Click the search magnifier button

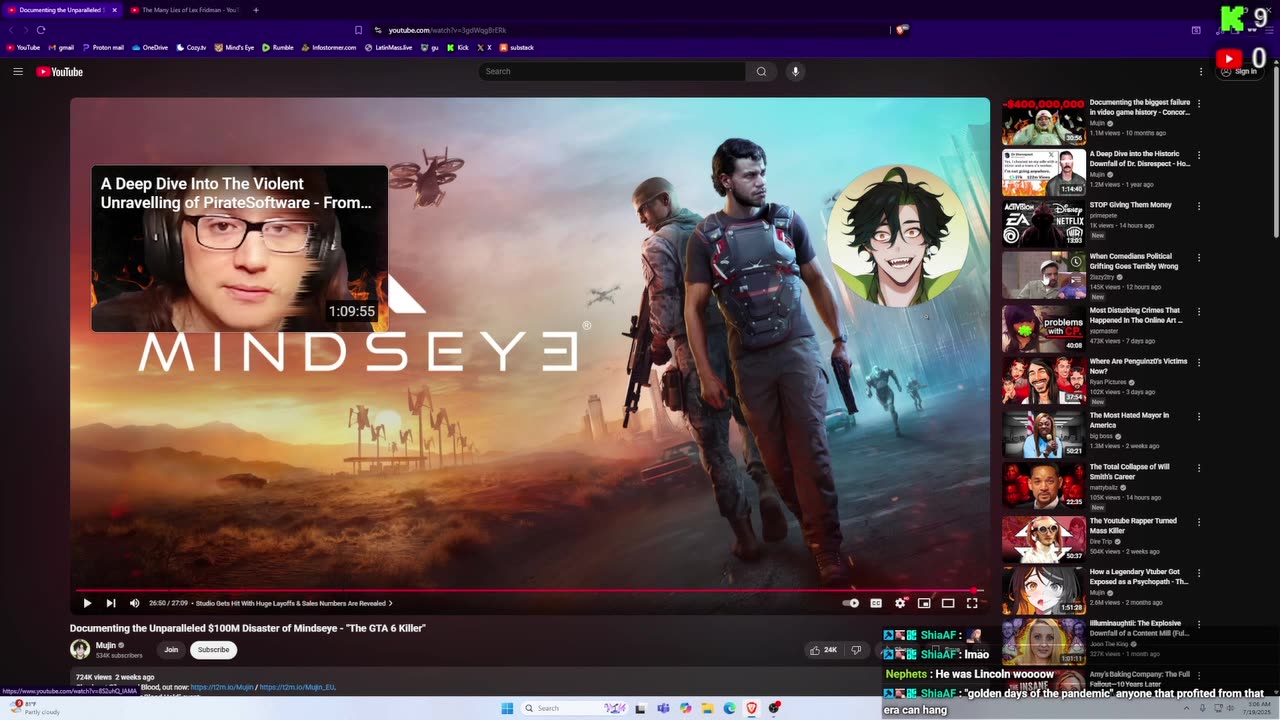pyautogui.click(x=761, y=72)
